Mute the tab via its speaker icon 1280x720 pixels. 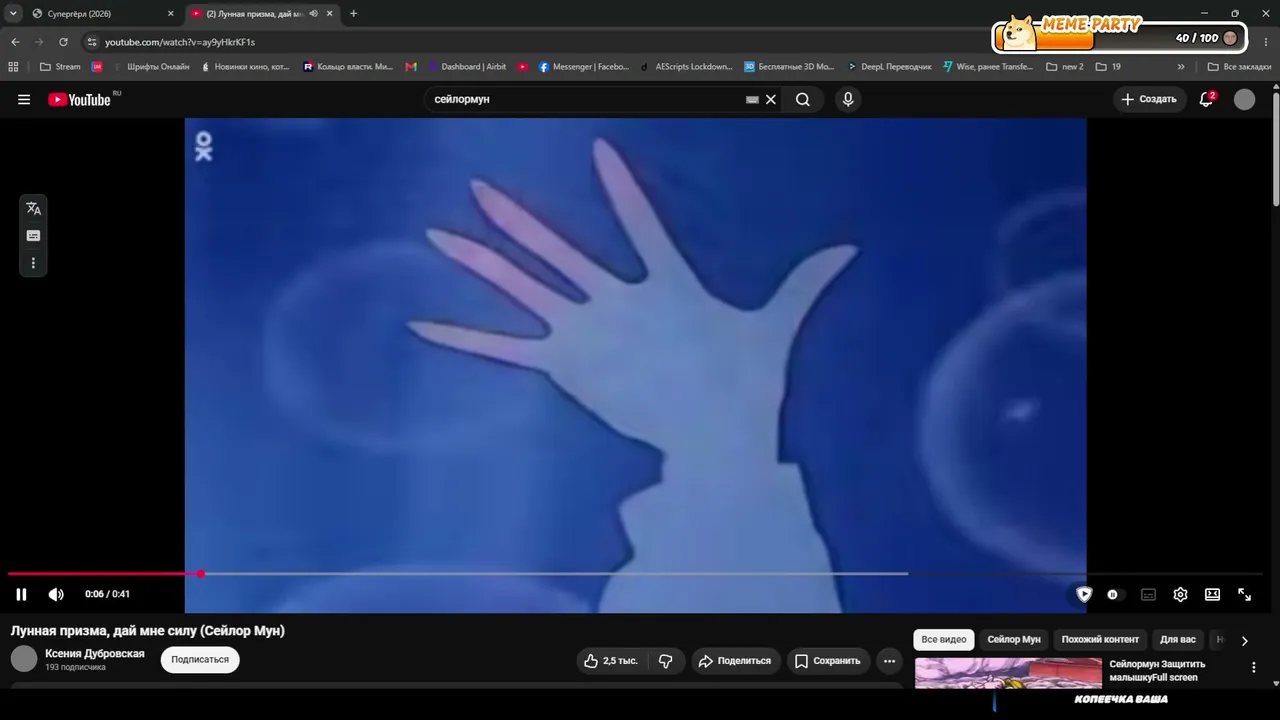pos(313,13)
